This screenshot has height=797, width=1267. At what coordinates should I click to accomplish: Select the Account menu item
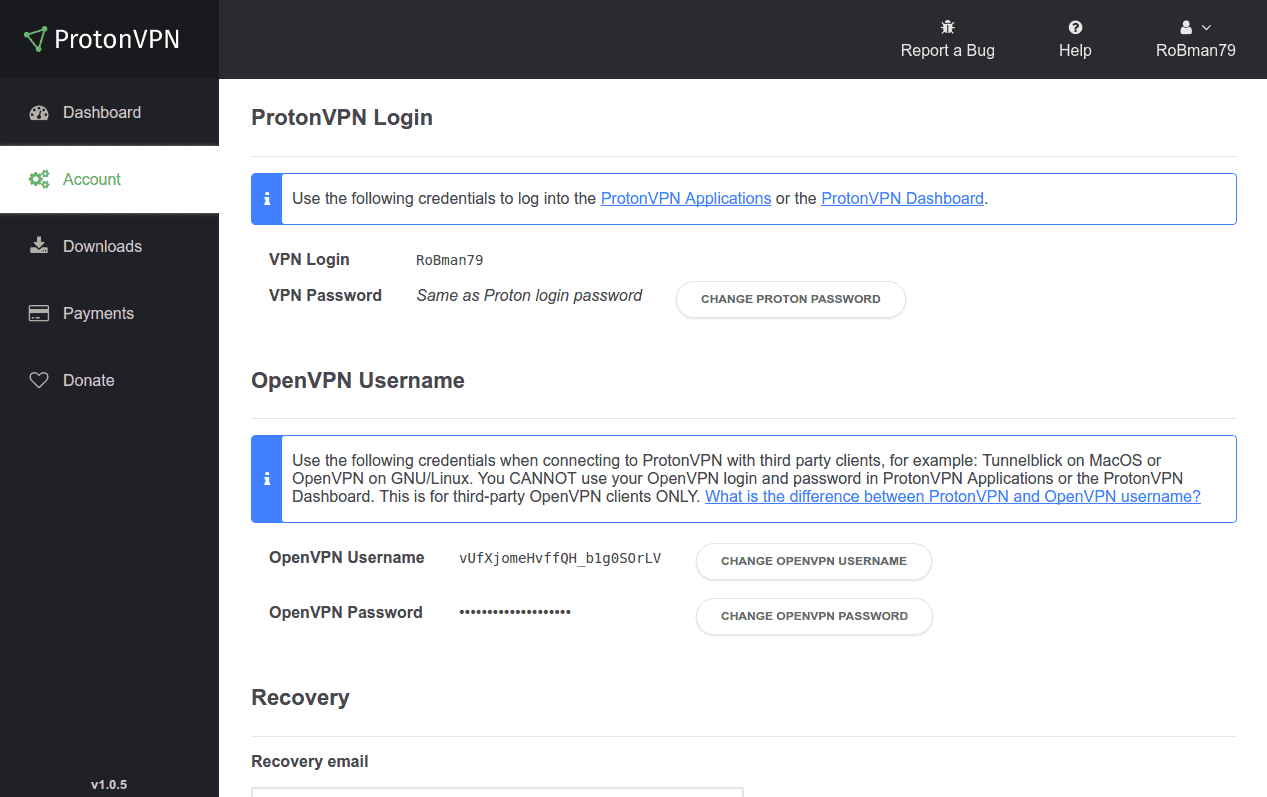click(x=109, y=180)
